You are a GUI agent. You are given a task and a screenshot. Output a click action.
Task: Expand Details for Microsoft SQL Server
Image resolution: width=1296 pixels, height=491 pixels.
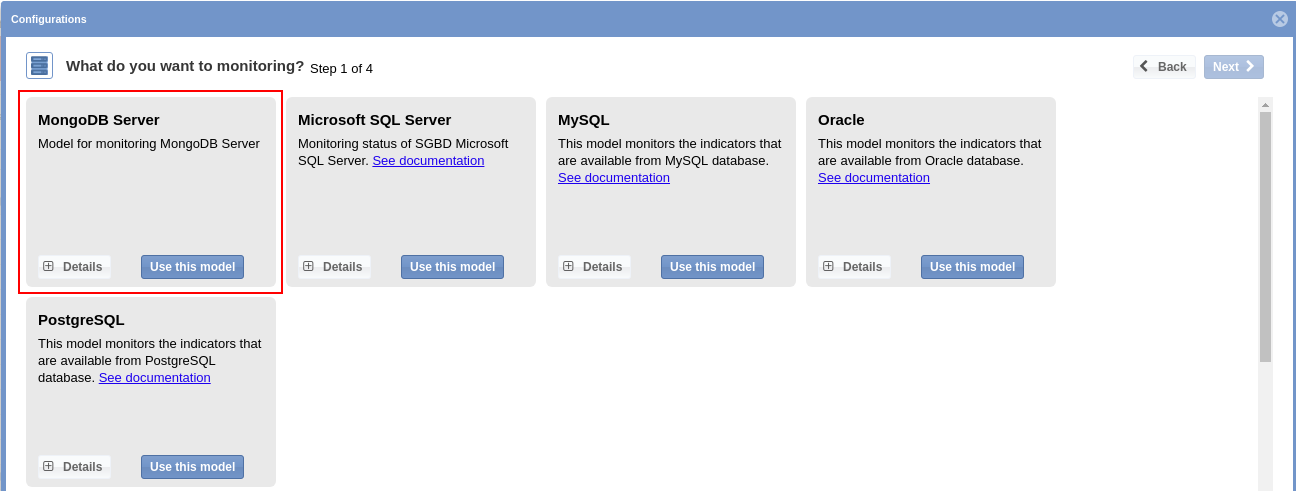click(334, 267)
